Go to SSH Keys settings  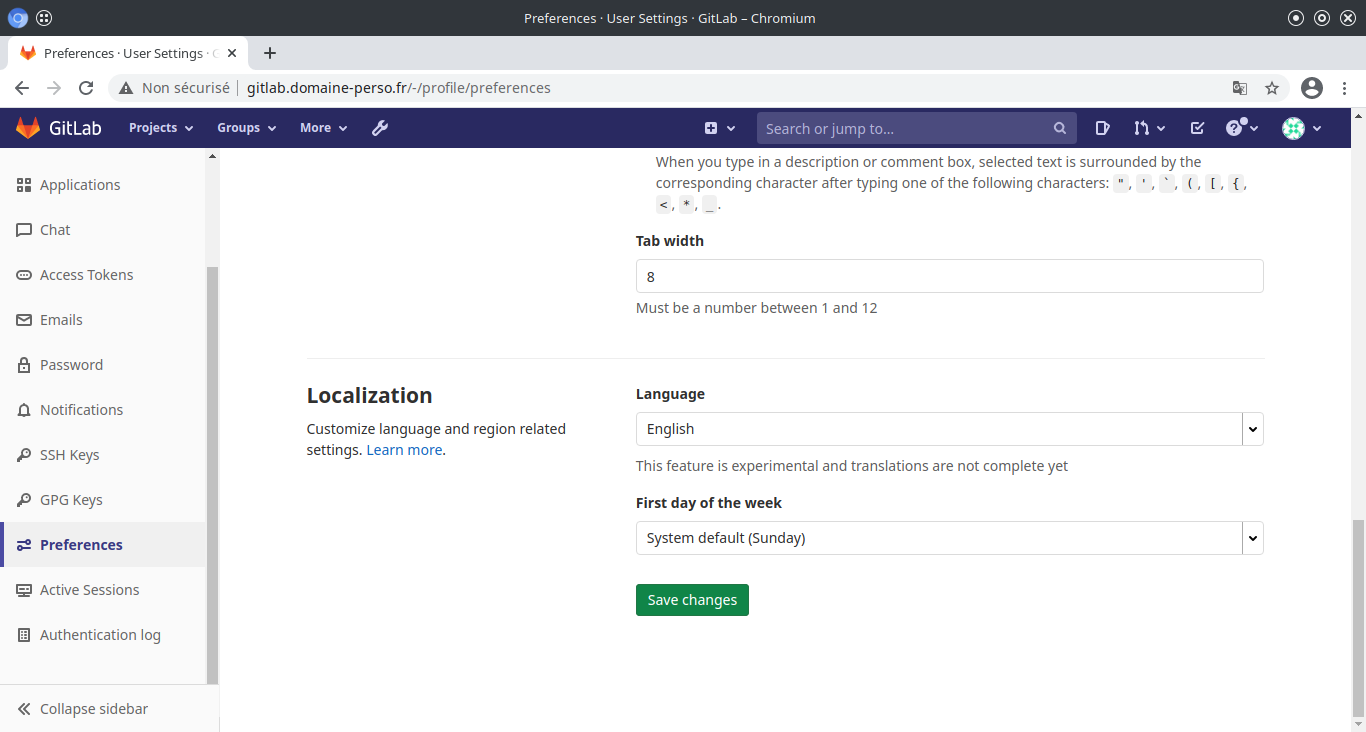click(69, 455)
